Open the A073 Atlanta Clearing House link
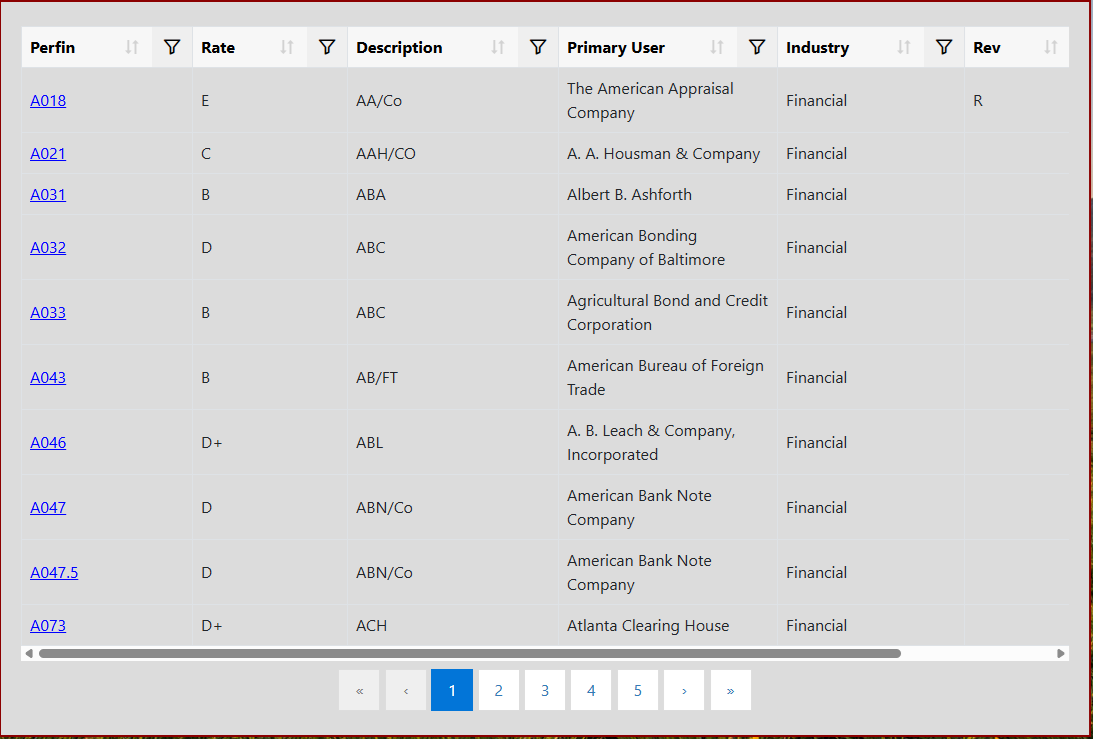Viewport: 1093px width, 739px height. pos(48,625)
